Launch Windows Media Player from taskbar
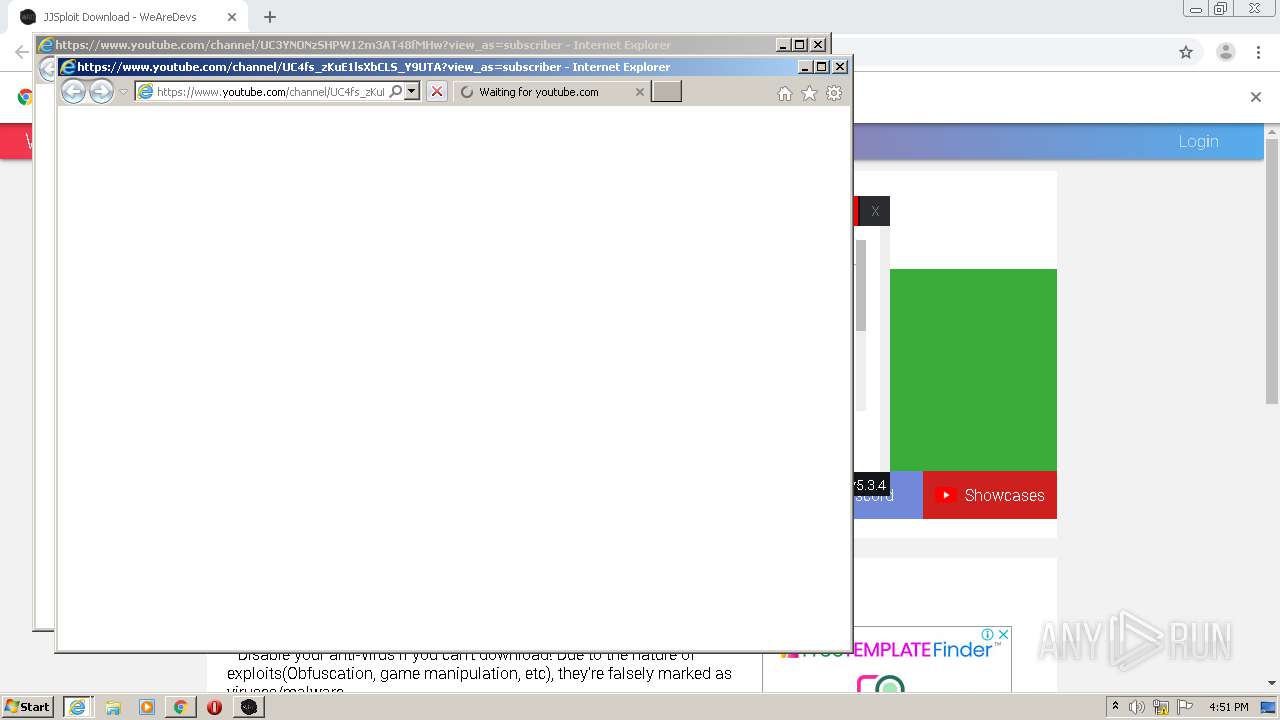The image size is (1280, 720). [146, 707]
